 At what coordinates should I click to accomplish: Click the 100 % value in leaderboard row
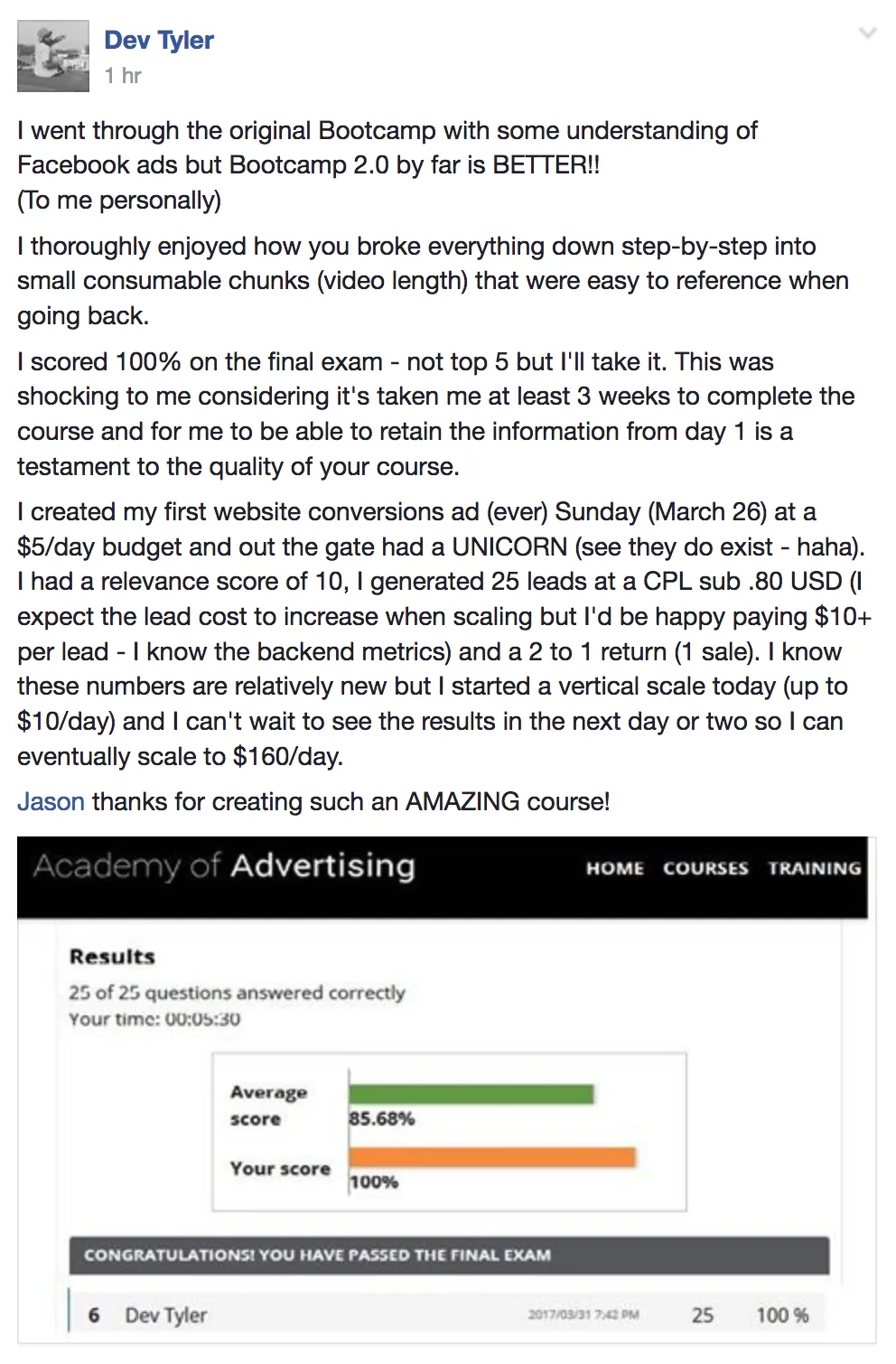(x=782, y=1315)
